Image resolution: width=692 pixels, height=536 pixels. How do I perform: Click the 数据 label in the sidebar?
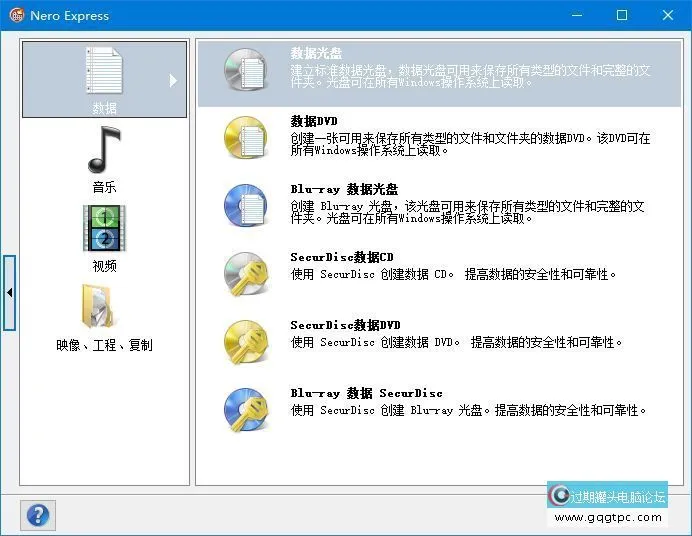tap(104, 108)
